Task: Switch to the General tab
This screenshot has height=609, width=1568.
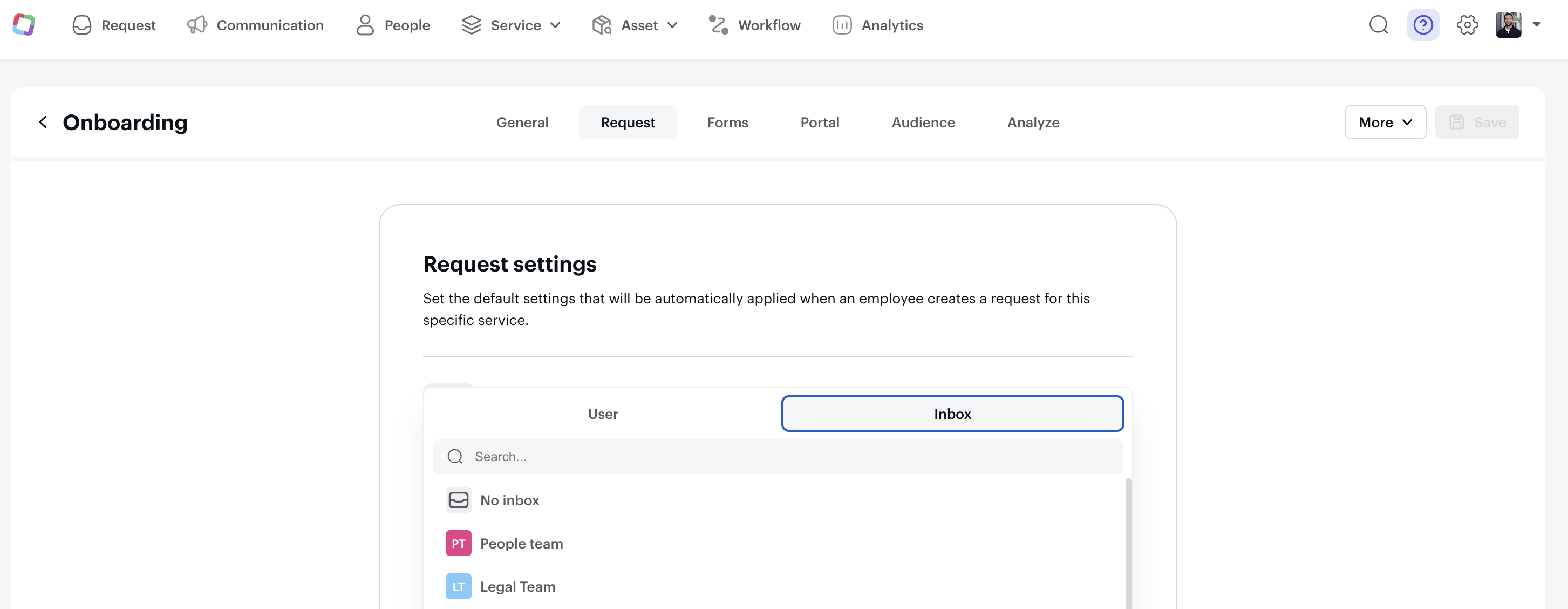Action: 522,123
